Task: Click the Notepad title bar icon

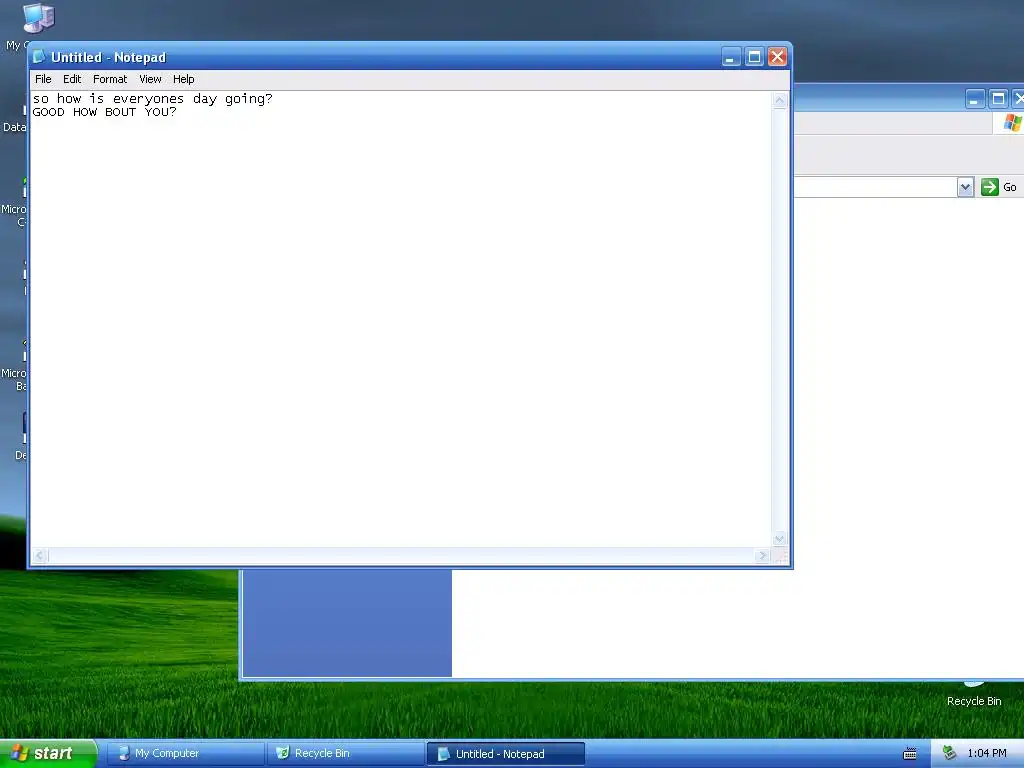Action: coord(39,57)
